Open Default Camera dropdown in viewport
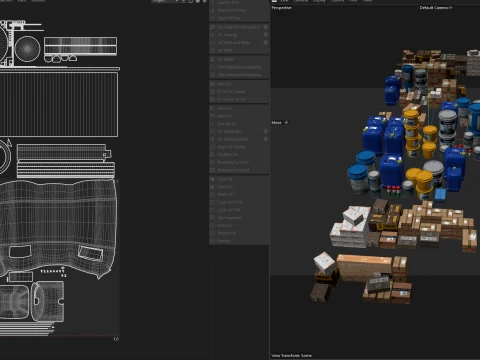This screenshot has height=360, width=480. pyautogui.click(x=436, y=8)
